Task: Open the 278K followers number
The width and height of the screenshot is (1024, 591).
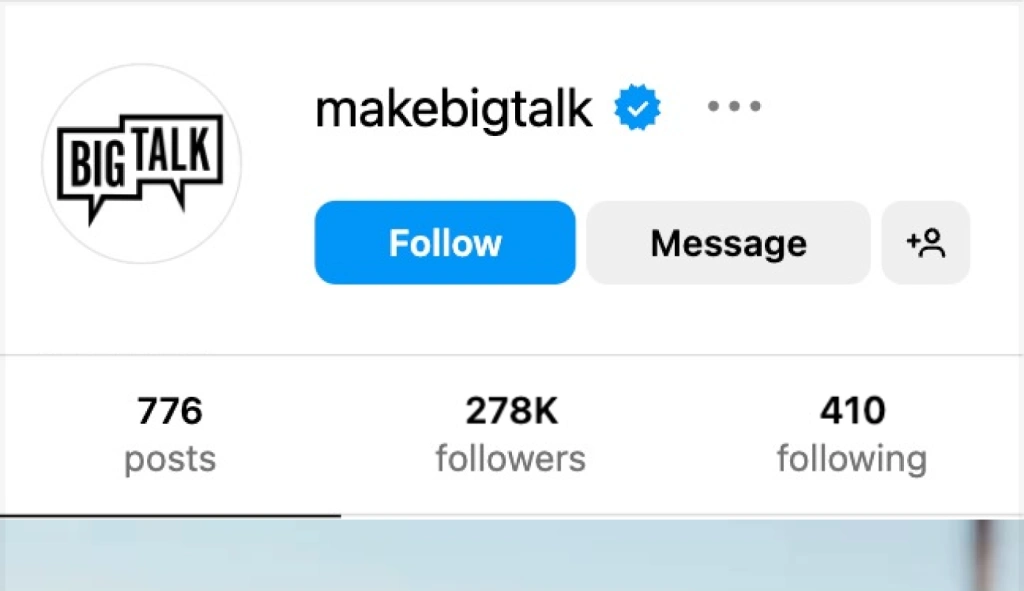Action: (x=510, y=411)
